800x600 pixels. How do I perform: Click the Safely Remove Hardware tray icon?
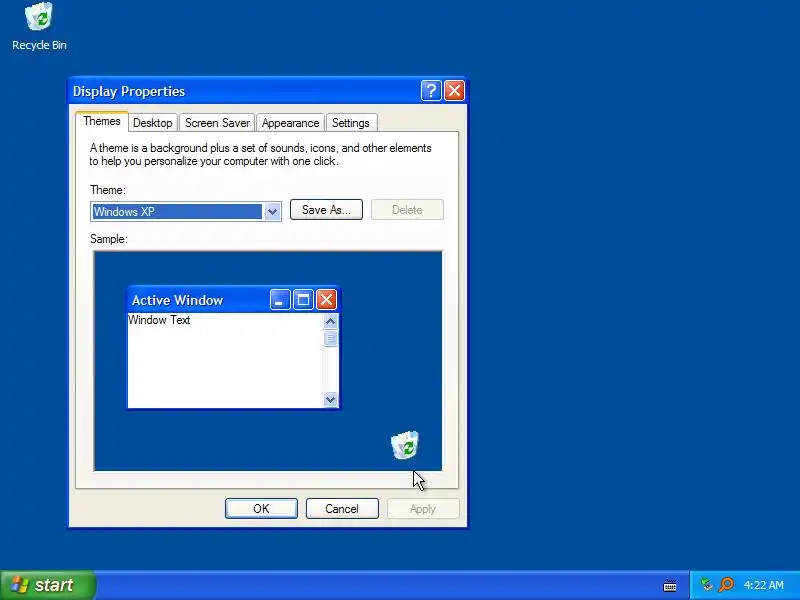coord(706,584)
